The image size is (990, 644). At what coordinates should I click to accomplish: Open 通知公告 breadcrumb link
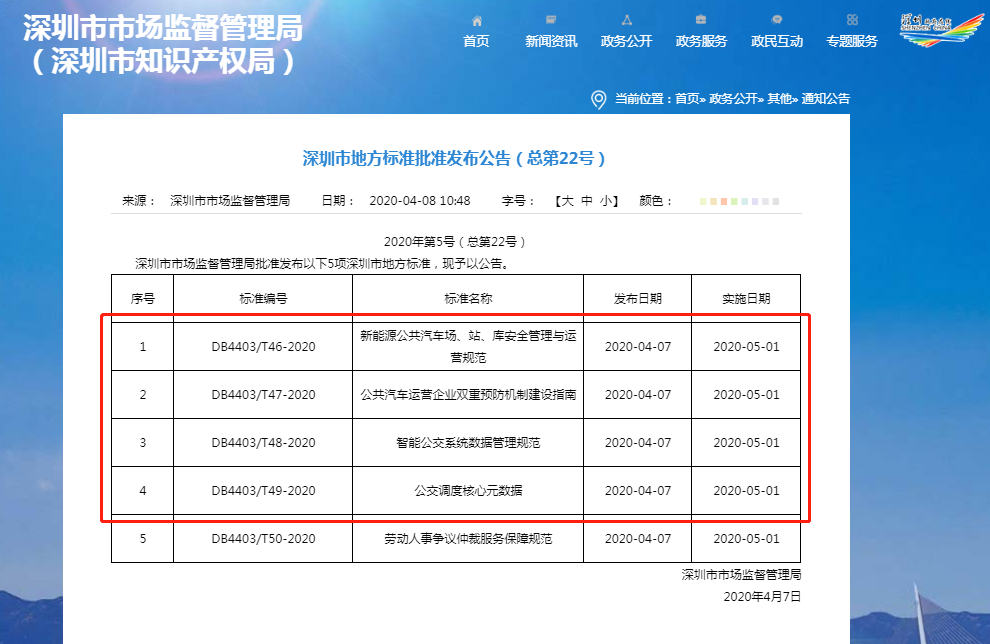pos(826,99)
